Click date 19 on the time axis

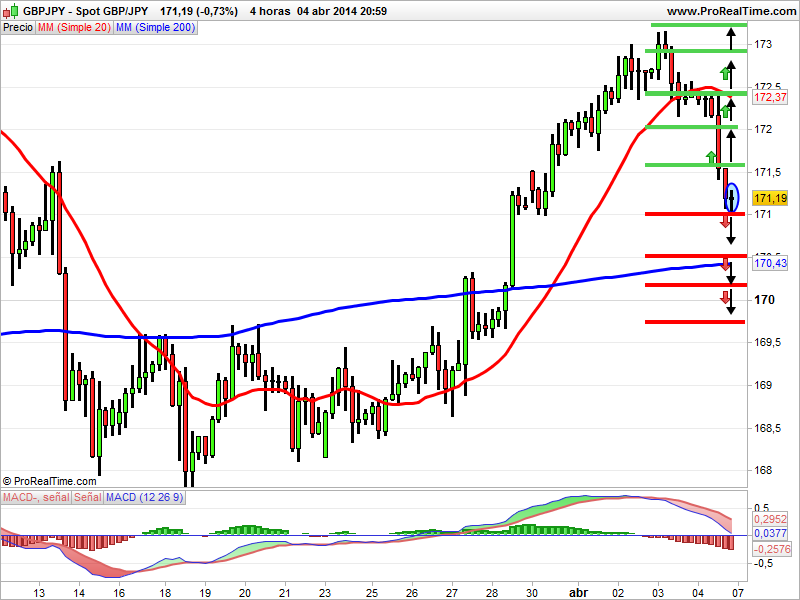click(x=205, y=593)
